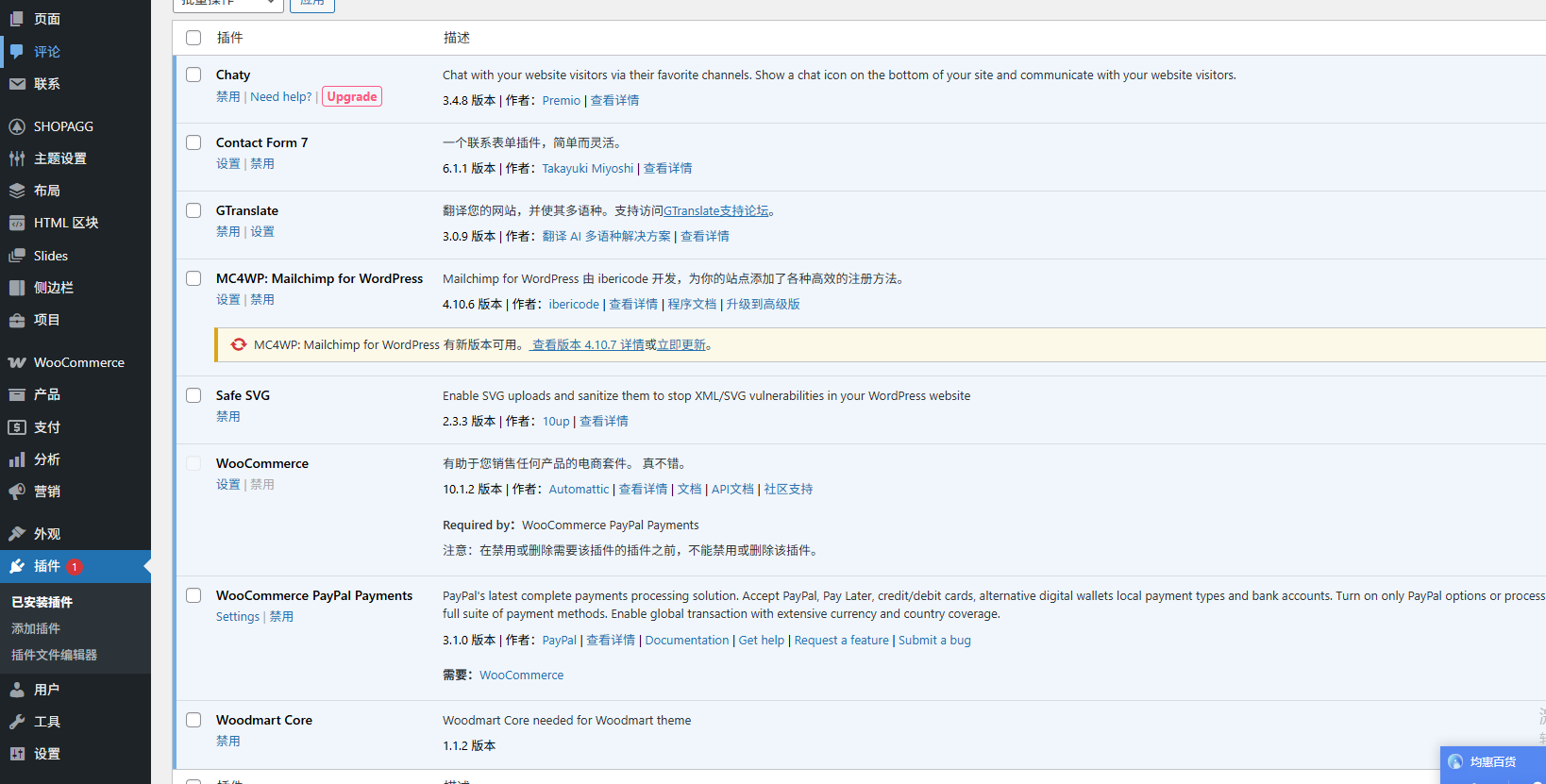
Task: Click the chat widget icon labeled 均惠百货
Action: [x=1455, y=762]
